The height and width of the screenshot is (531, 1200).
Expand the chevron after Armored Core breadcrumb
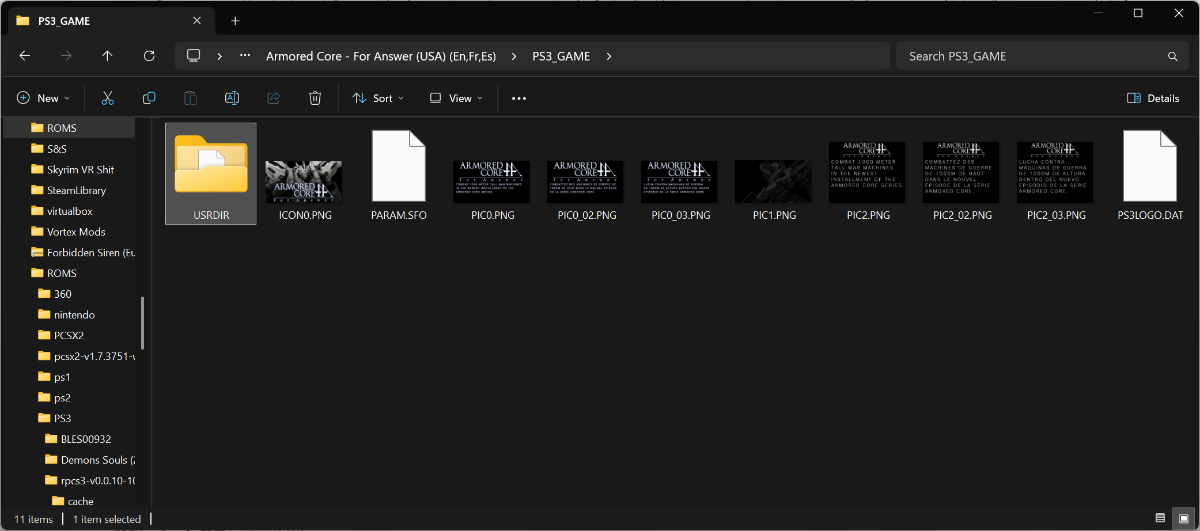point(516,56)
